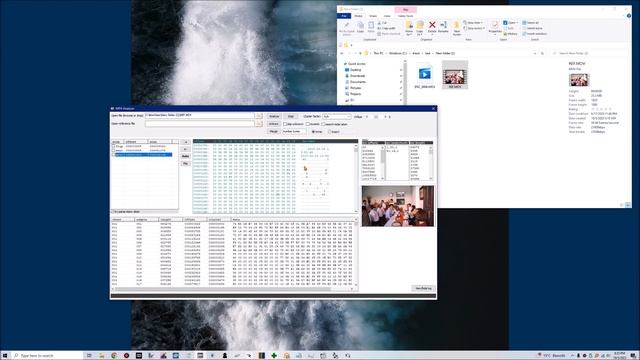Switch to the Video Tools ribbon tab
Viewport: 640px width, 360px height.
405,16
